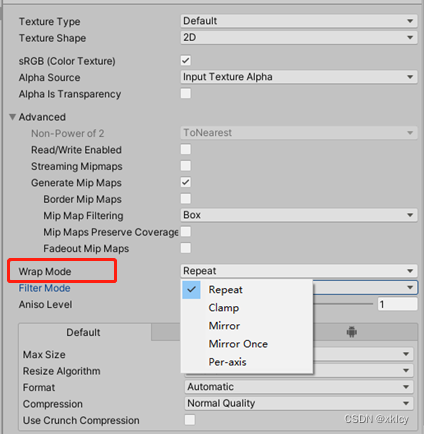Click the Filter Mode label
This screenshot has width=424, height=434.
(x=44, y=288)
